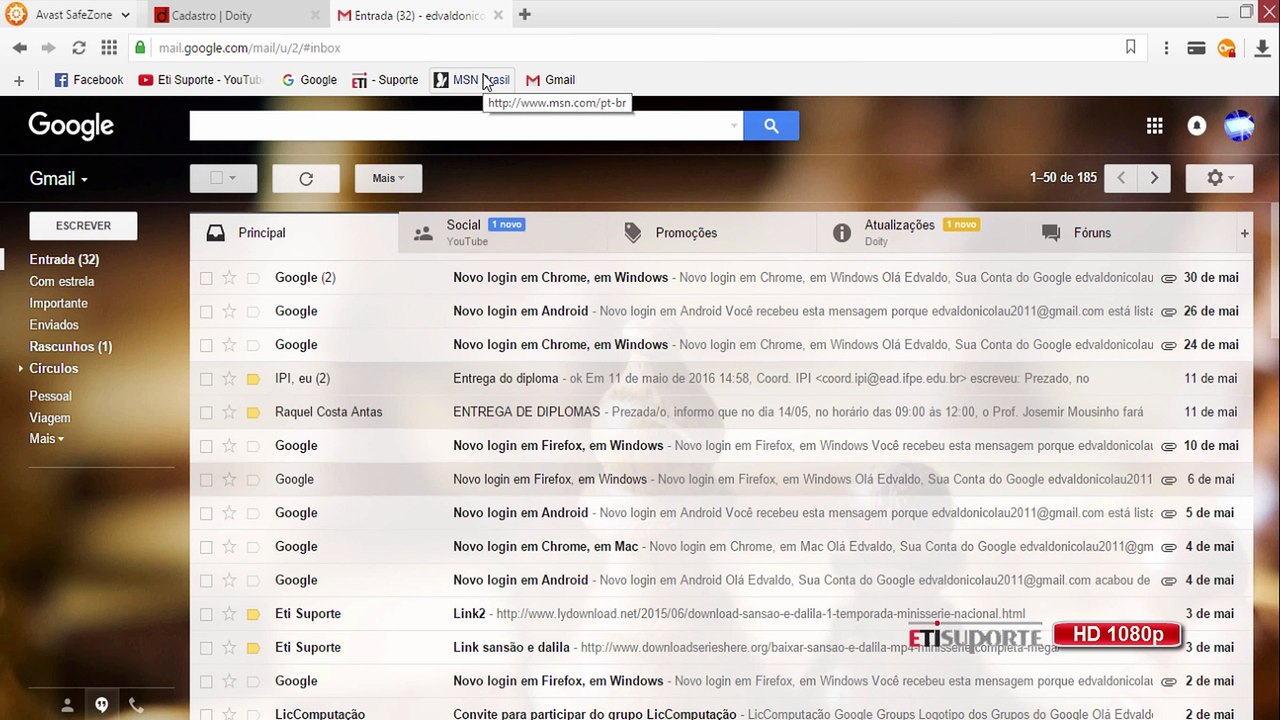Open Rascunhos (1) drafts folder
This screenshot has height=720, width=1280.
[x=71, y=347]
